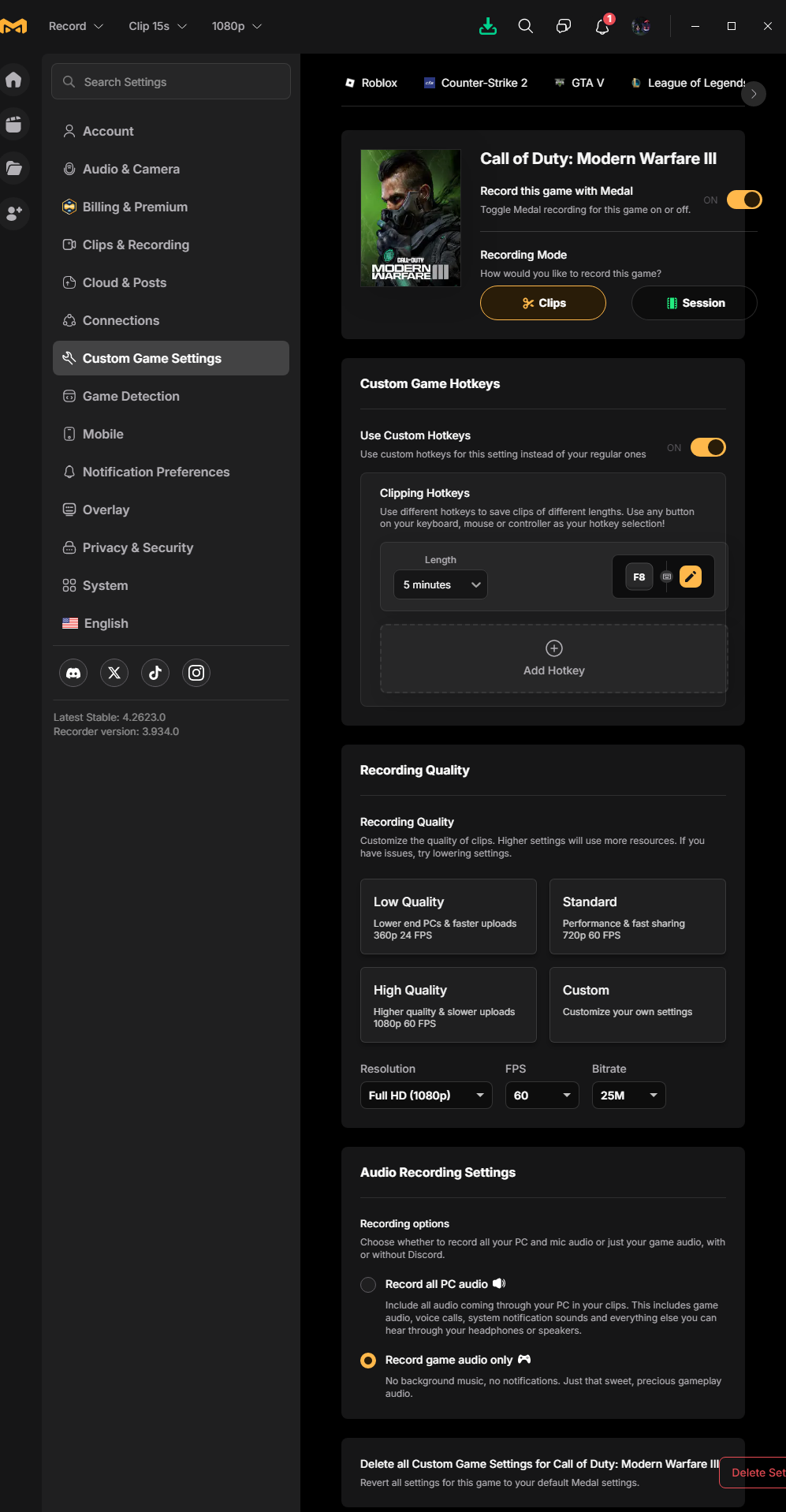
Task: Open the user profile avatar
Action: pyautogui.click(x=640, y=26)
